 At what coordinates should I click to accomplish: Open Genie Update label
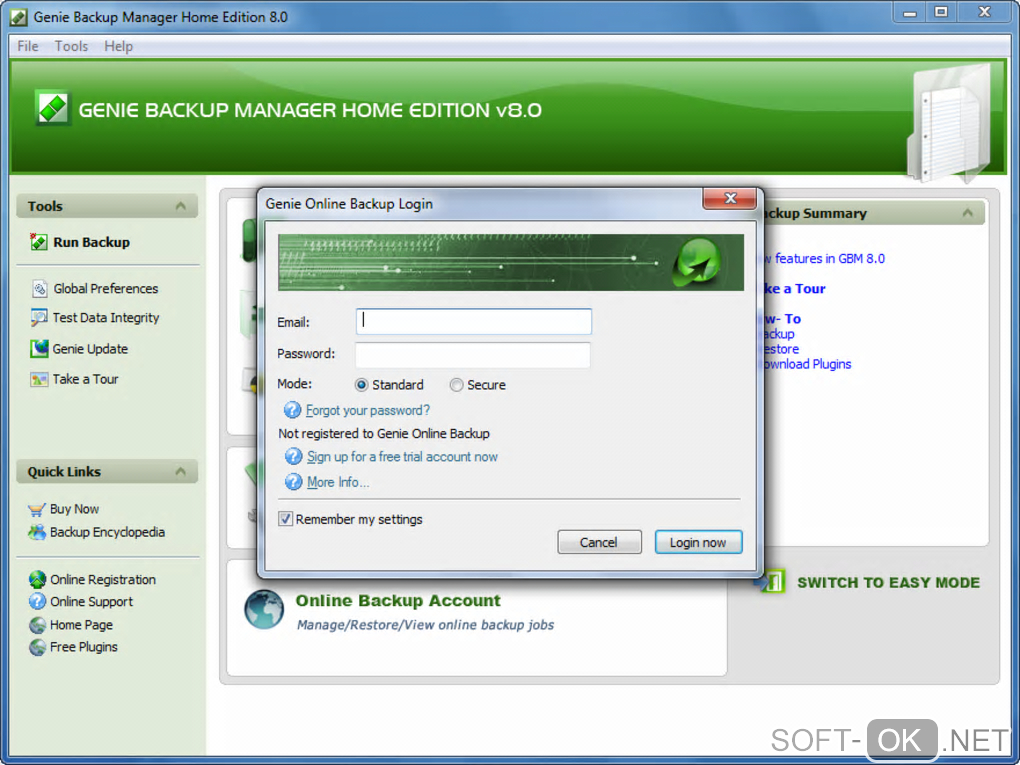(x=90, y=349)
